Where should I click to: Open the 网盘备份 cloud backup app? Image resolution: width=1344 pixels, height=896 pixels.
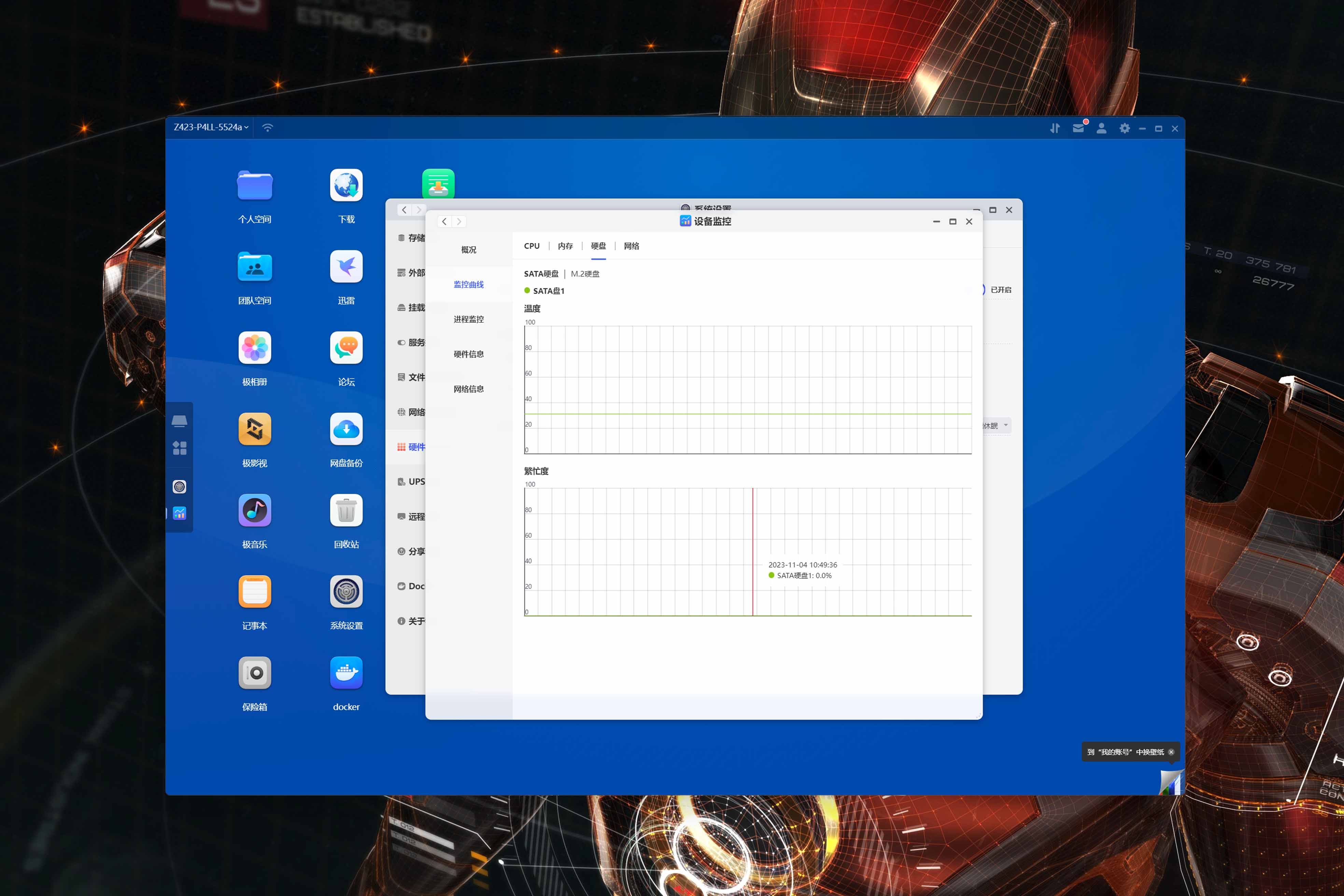pos(346,429)
